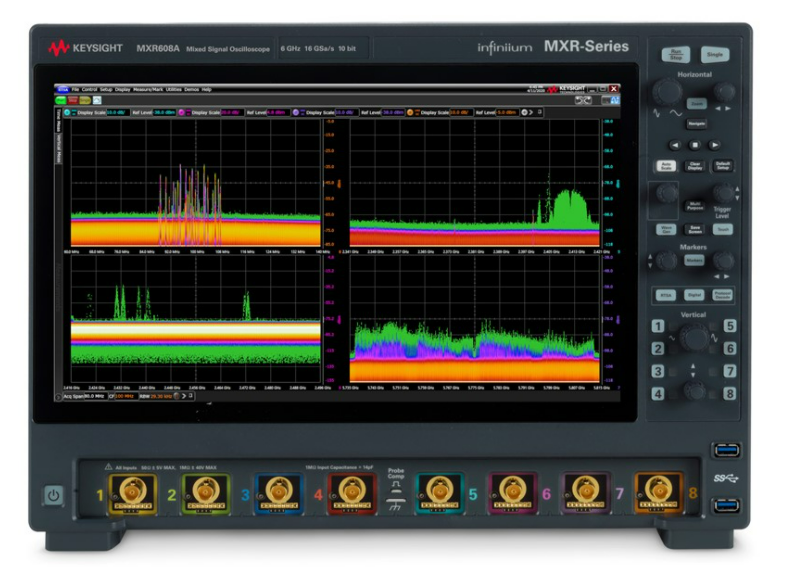The image size is (789, 573).
Task: Toggle Vertical channel 4 key
Action: [658, 393]
